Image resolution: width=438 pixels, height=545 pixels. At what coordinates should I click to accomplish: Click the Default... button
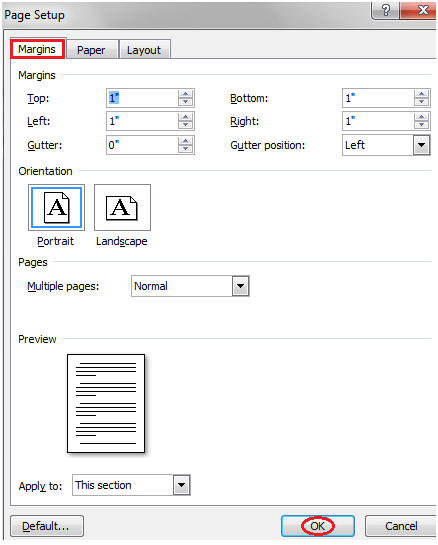tap(47, 526)
